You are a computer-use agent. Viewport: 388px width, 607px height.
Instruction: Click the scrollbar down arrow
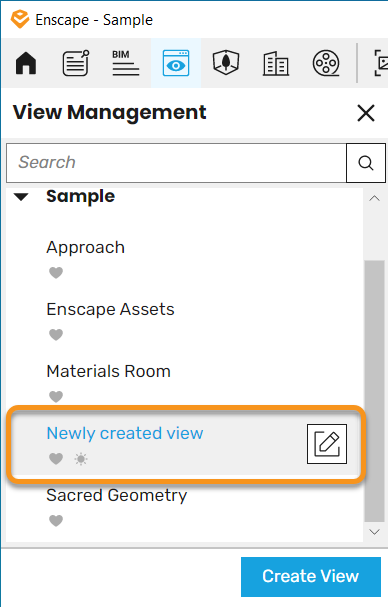(x=374, y=532)
